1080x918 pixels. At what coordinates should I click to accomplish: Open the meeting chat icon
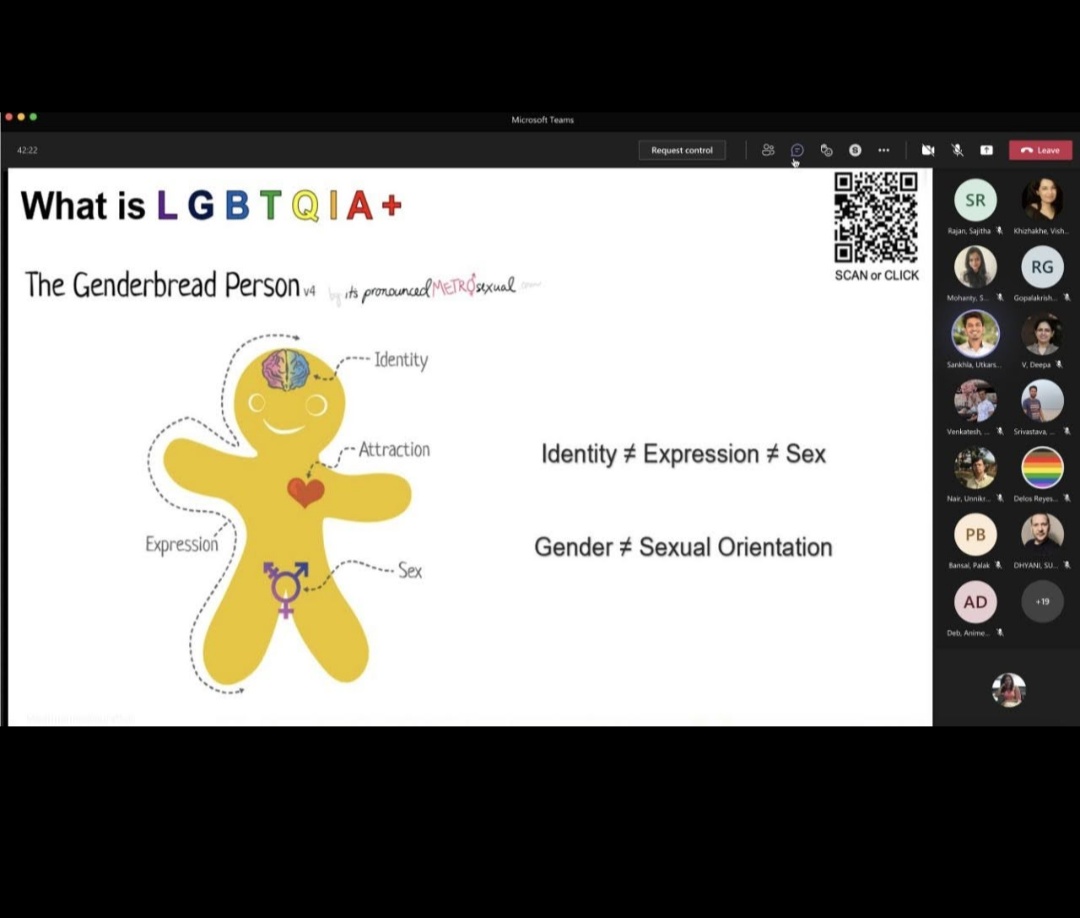[x=797, y=150]
